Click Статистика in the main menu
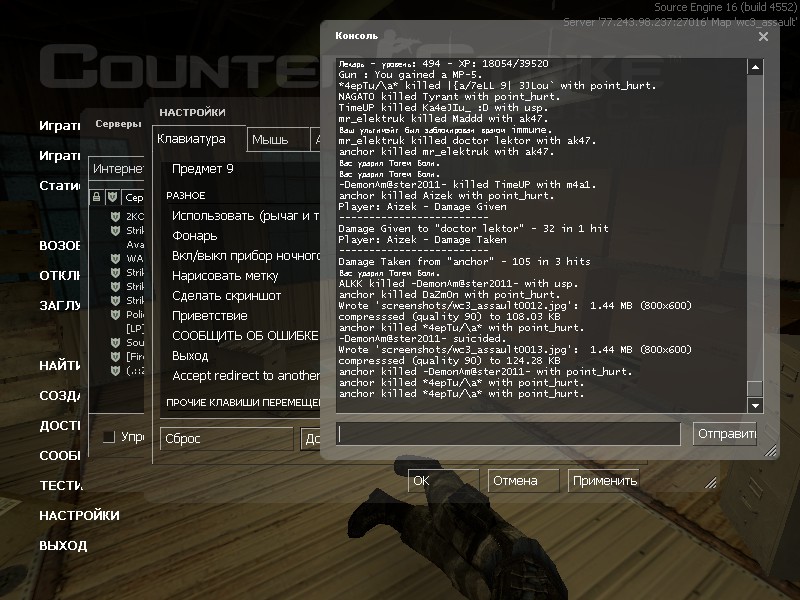Image resolution: width=800 pixels, height=600 pixels. 60,186
